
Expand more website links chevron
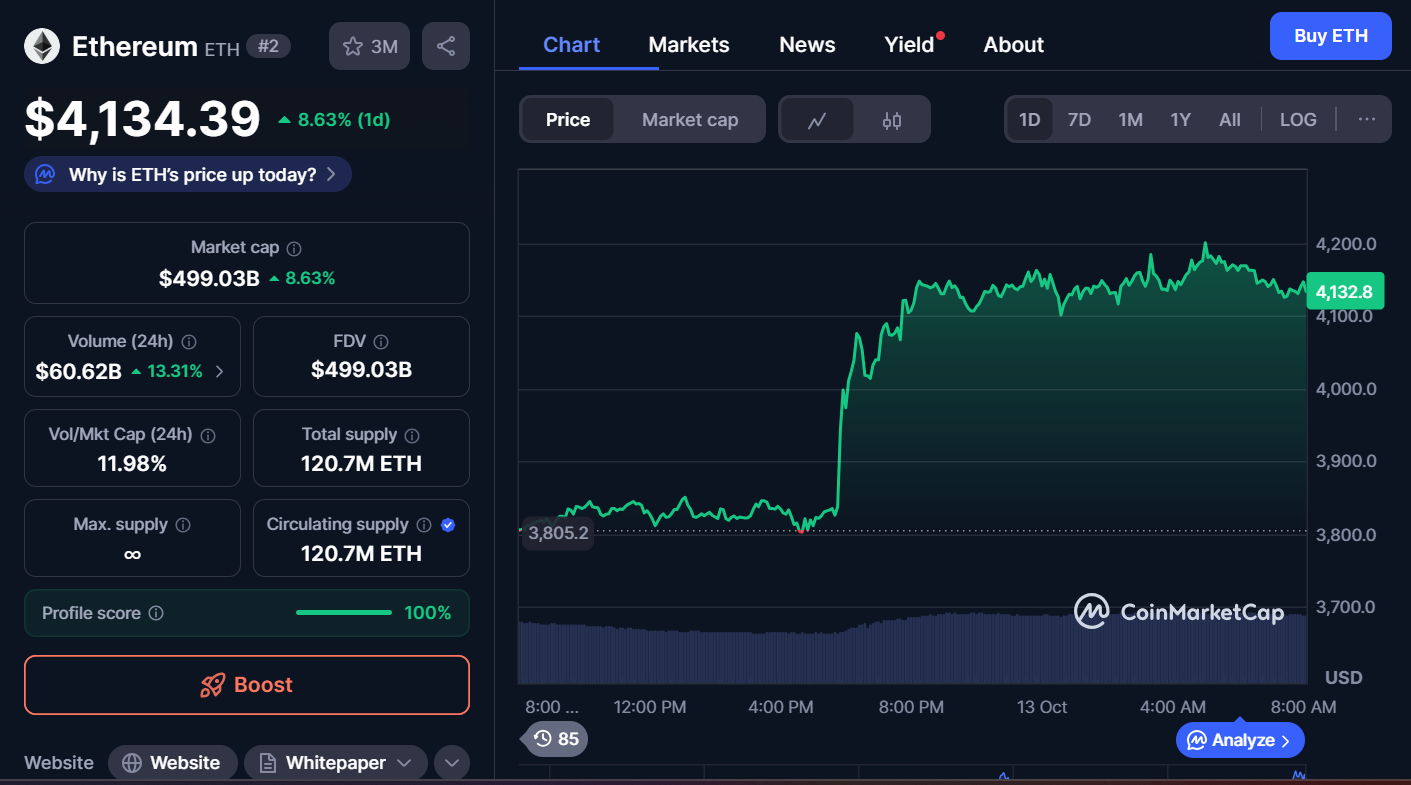pos(451,763)
